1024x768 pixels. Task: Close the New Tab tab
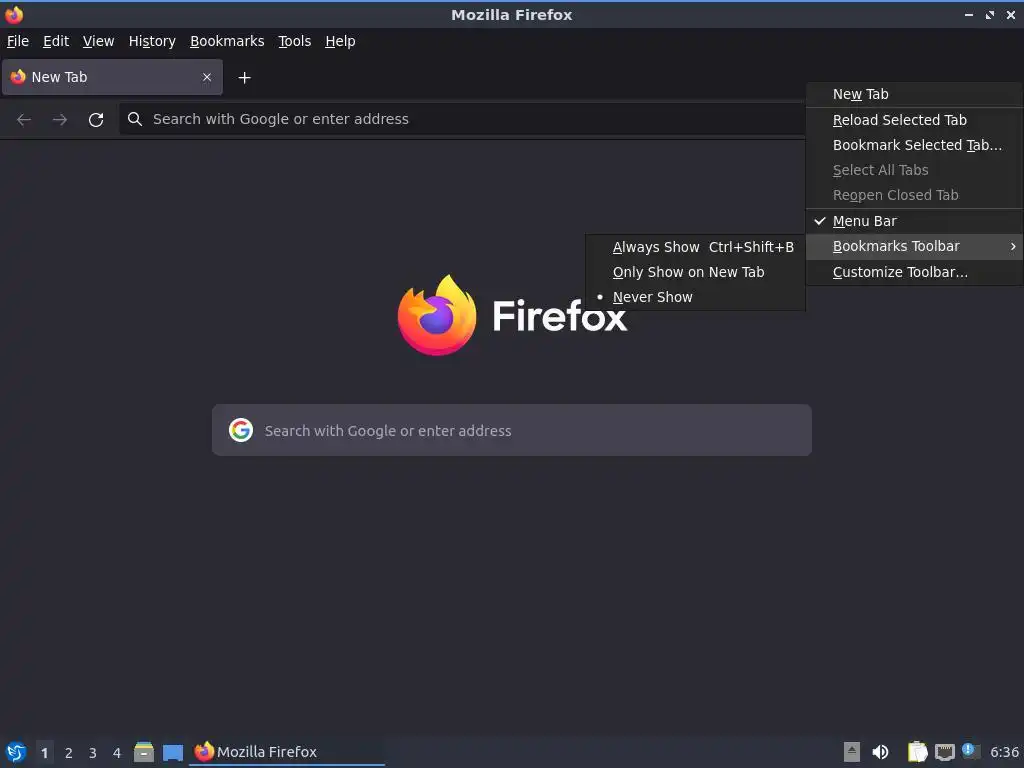point(207,77)
